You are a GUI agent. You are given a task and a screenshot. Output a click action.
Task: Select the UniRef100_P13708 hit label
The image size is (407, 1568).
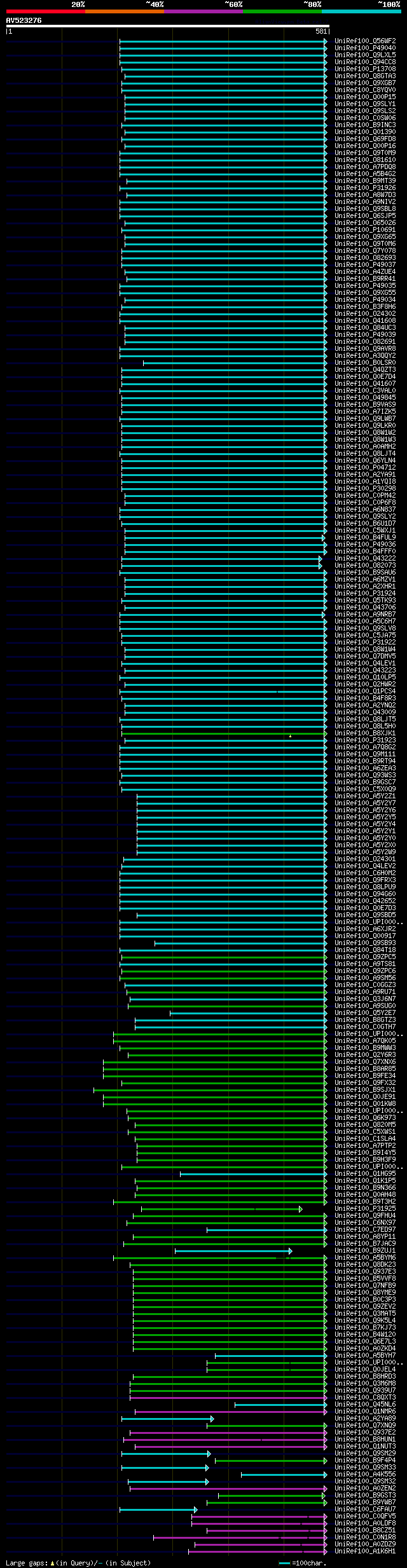click(365, 69)
